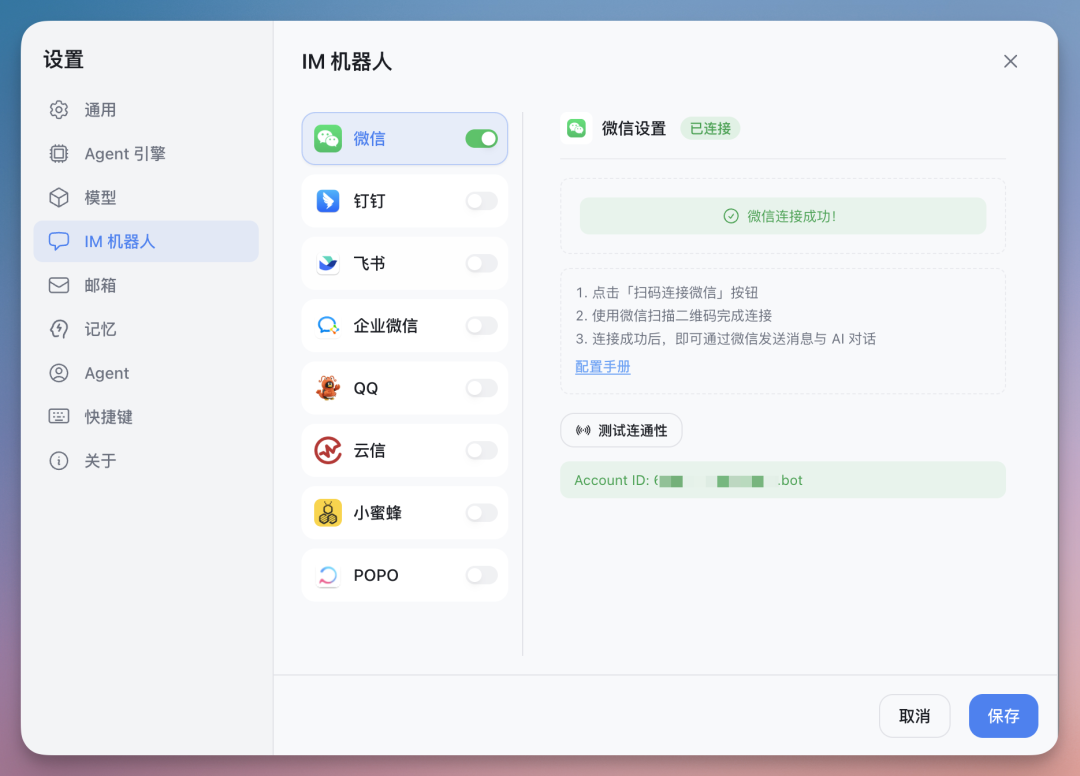This screenshot has height=776, width=1080.
Task: Enable the 企业微信 toggle switch
Action: tap(481, 325)
